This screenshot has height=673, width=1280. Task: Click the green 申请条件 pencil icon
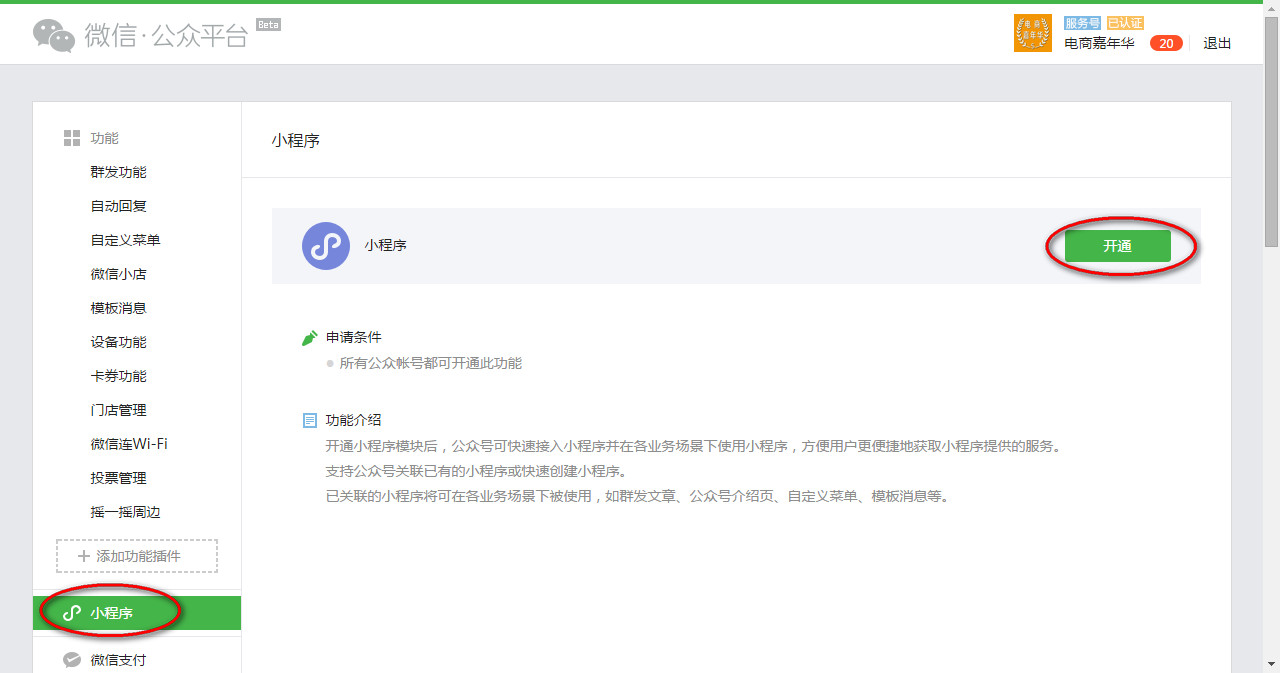[x=310, y=338]
